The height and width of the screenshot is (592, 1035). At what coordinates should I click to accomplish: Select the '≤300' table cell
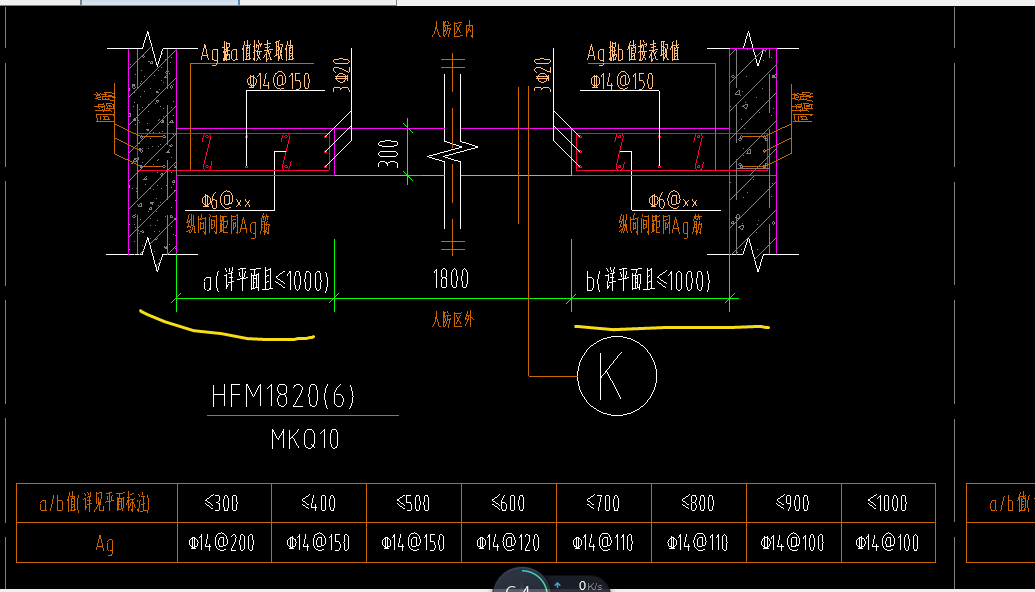point(224,504)
